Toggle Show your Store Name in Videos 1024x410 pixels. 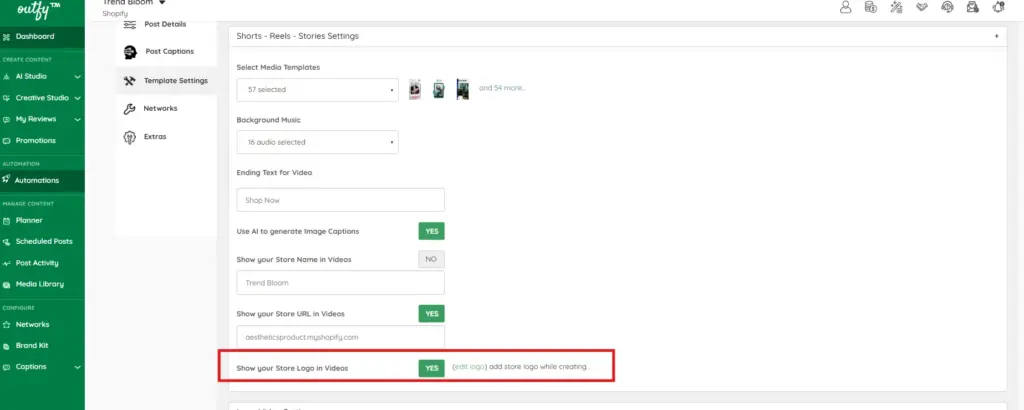431,259
